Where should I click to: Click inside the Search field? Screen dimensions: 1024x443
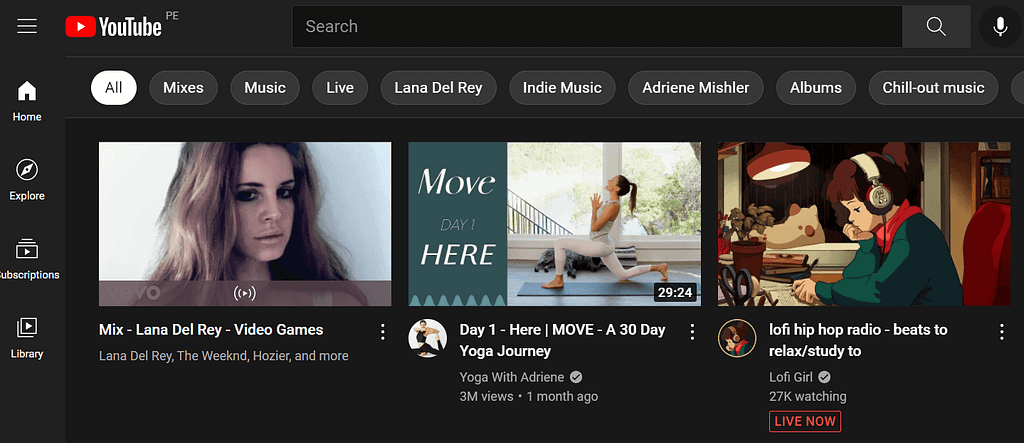pyautogui.click(x=597, y=26)
